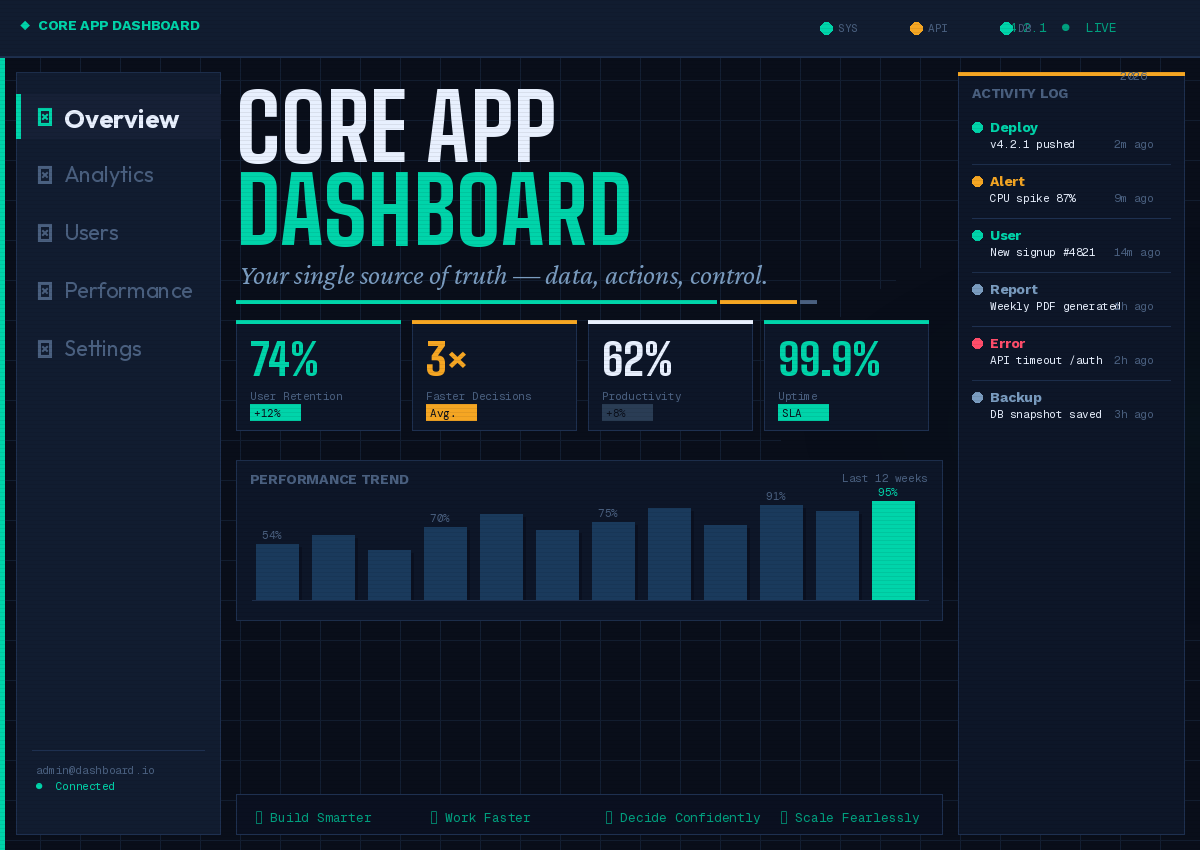Click the SYS status indicator dot

pyautogui.click(x=826, y=28)
